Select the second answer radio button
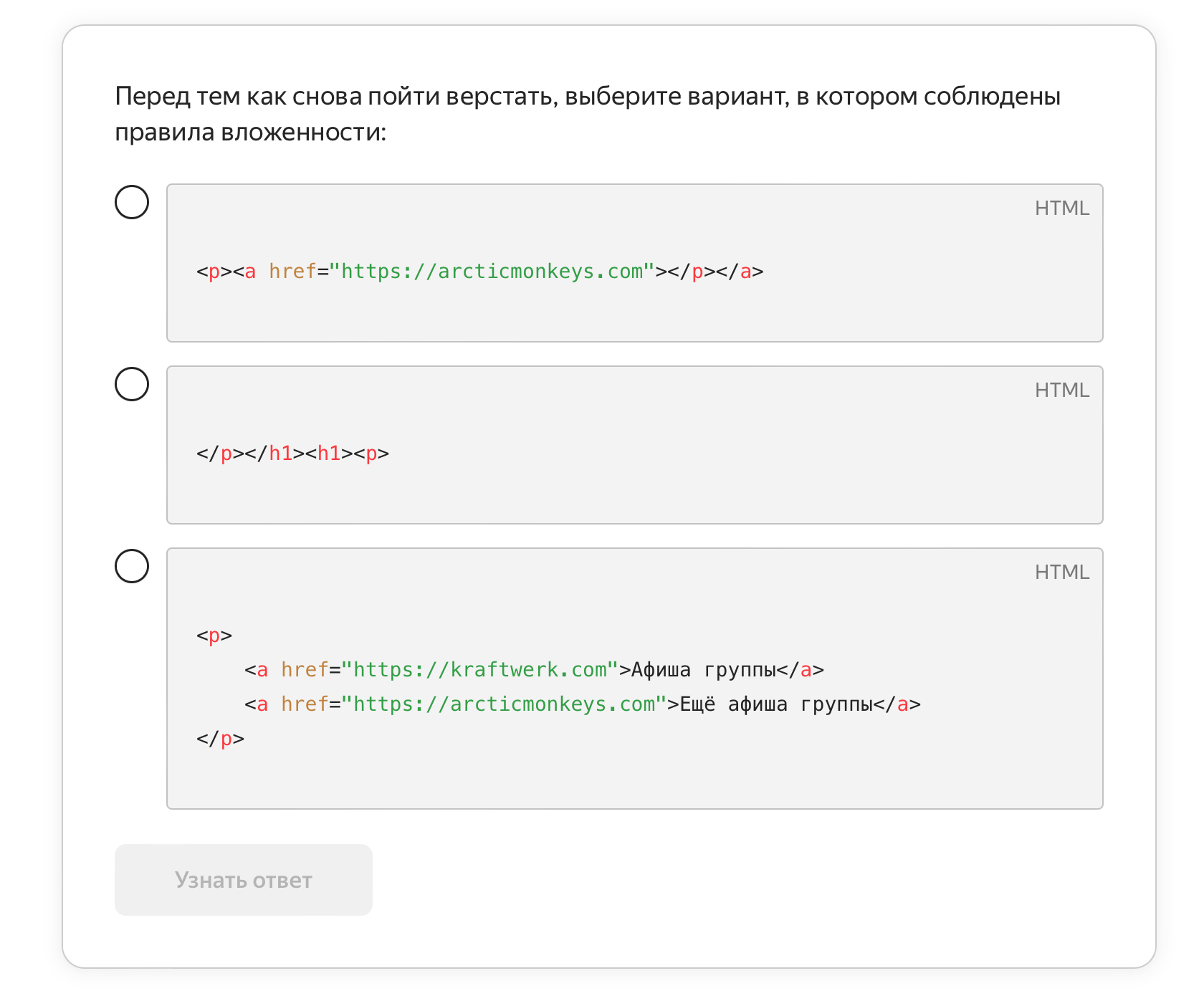Viewport: 1204px width, 996px height. click(132, 385)
